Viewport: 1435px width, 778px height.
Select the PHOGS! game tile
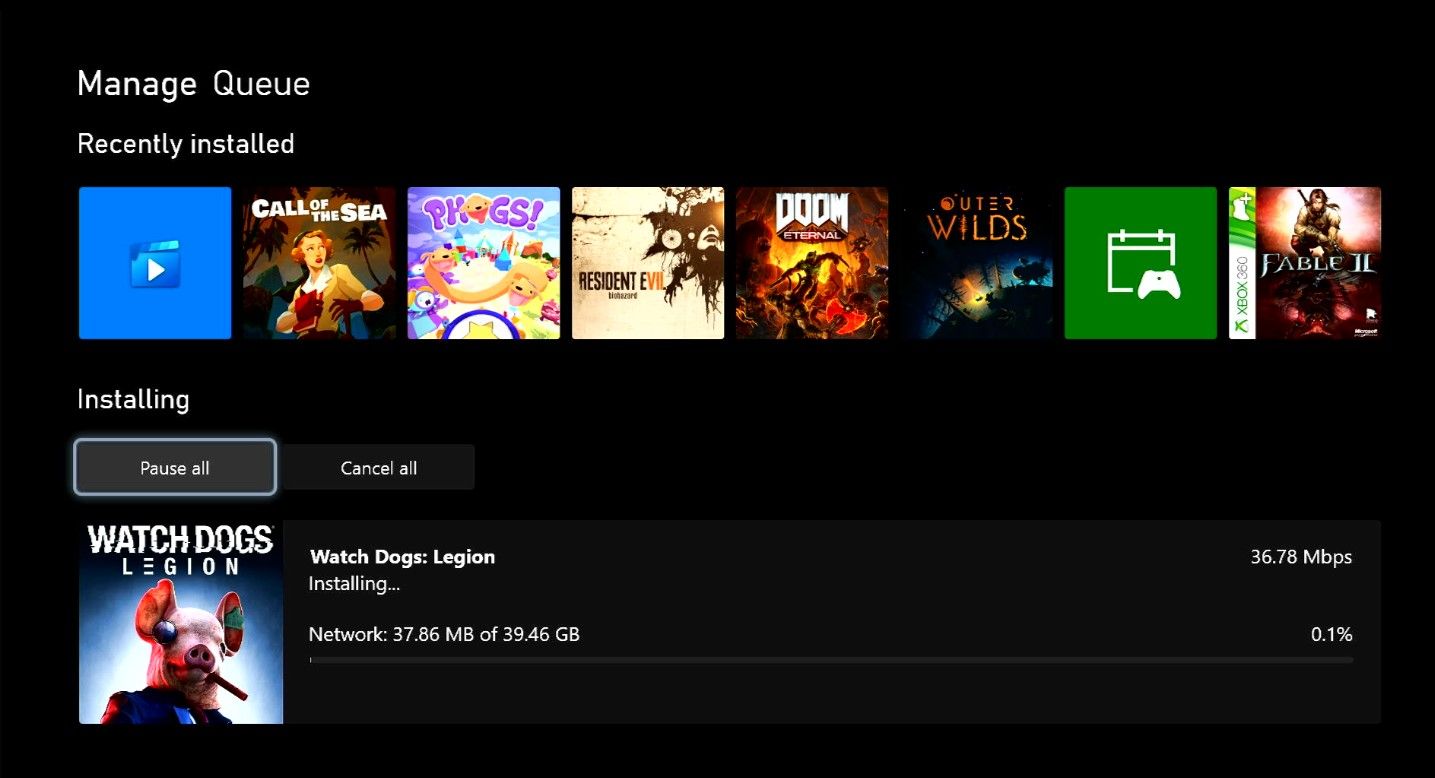click(x=484, y=263)
